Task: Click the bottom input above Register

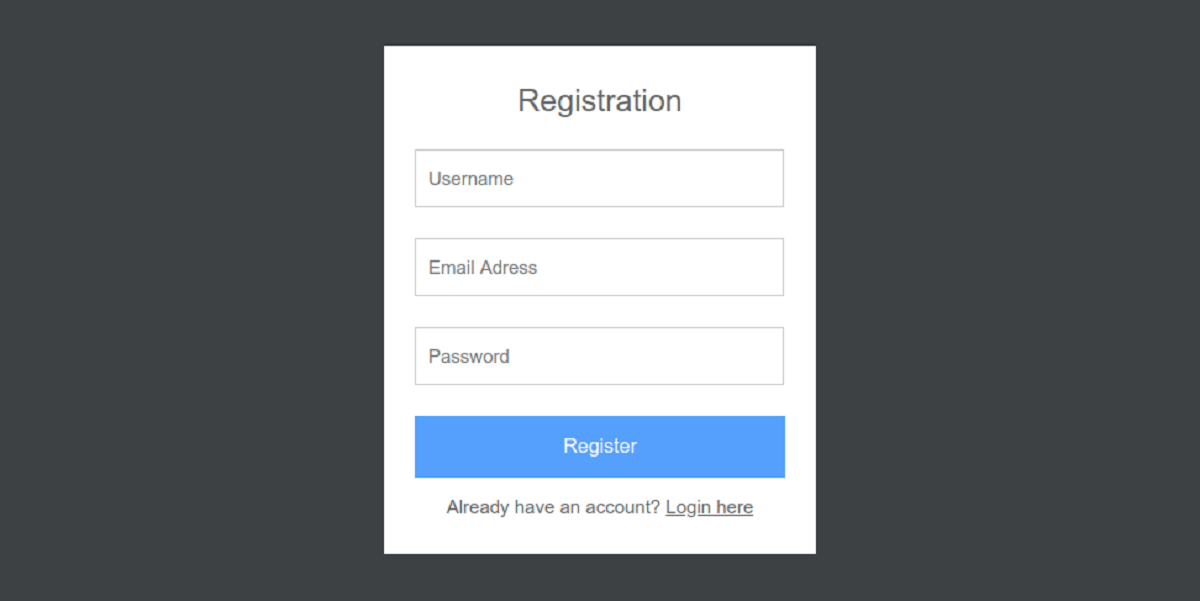Action: tap(599, 356)
